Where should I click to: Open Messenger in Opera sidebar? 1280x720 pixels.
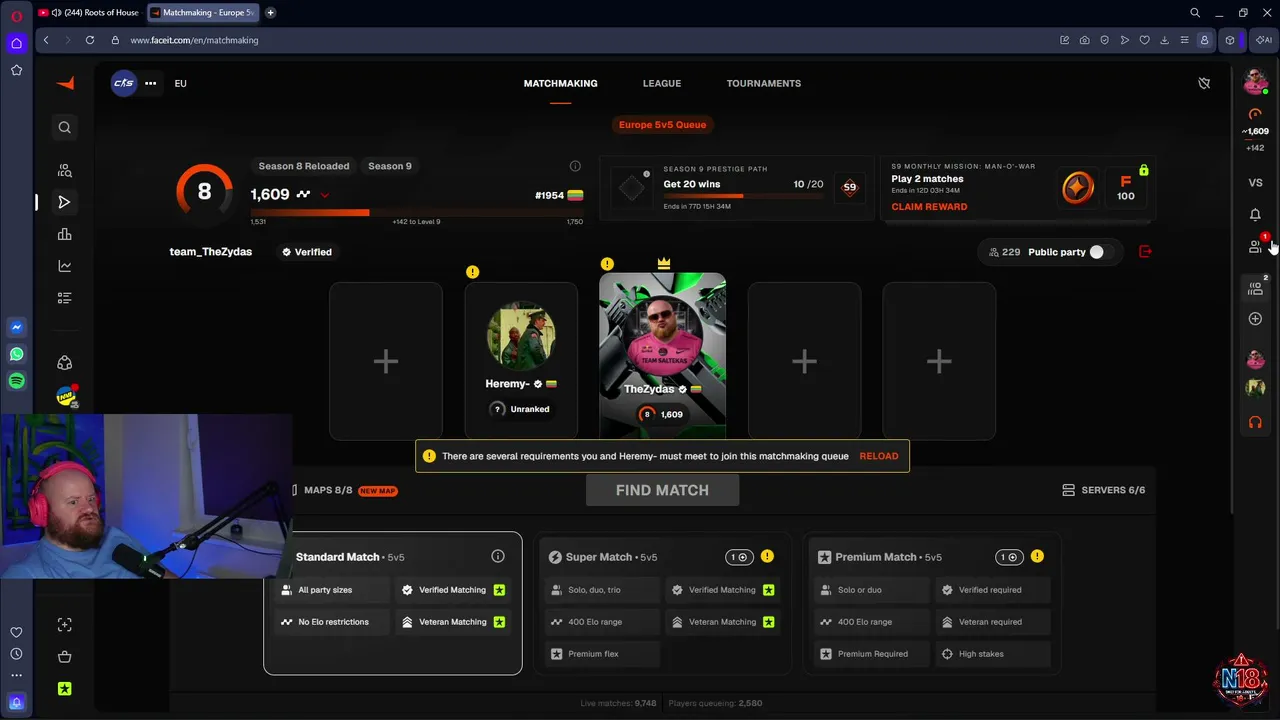tap(16, 327)
